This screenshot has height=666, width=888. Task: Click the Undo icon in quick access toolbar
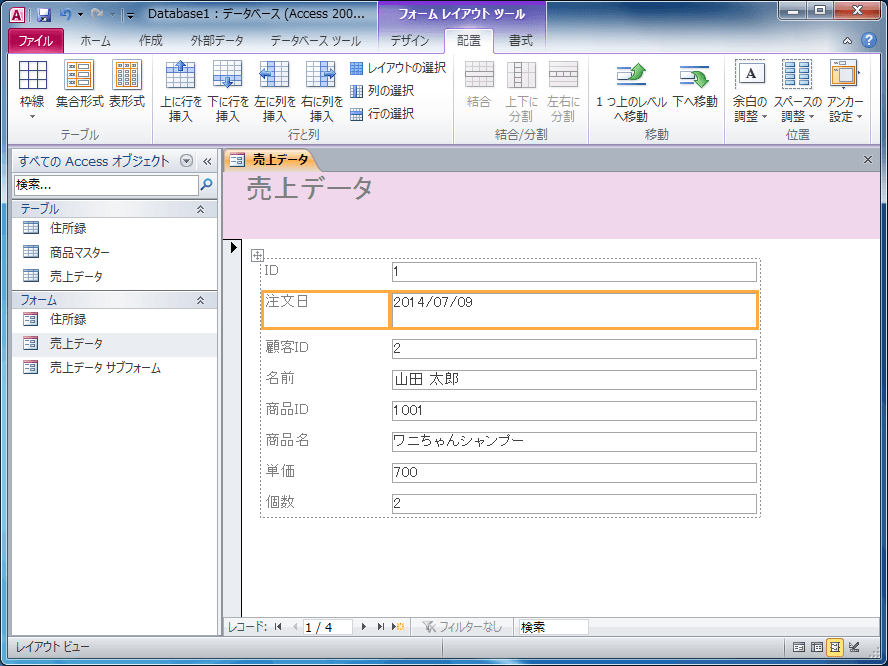[x=65, y=15]
